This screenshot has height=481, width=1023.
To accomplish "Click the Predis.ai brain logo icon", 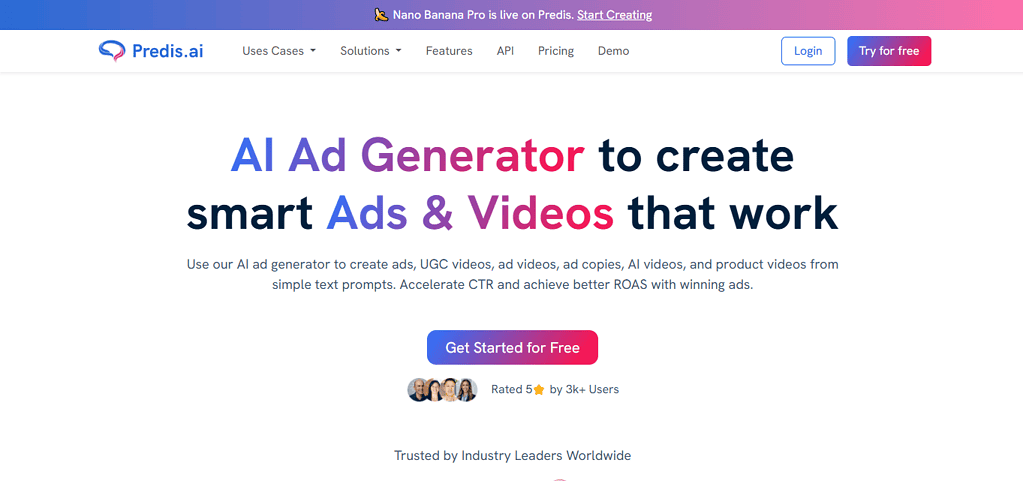I will click(112, 51).
